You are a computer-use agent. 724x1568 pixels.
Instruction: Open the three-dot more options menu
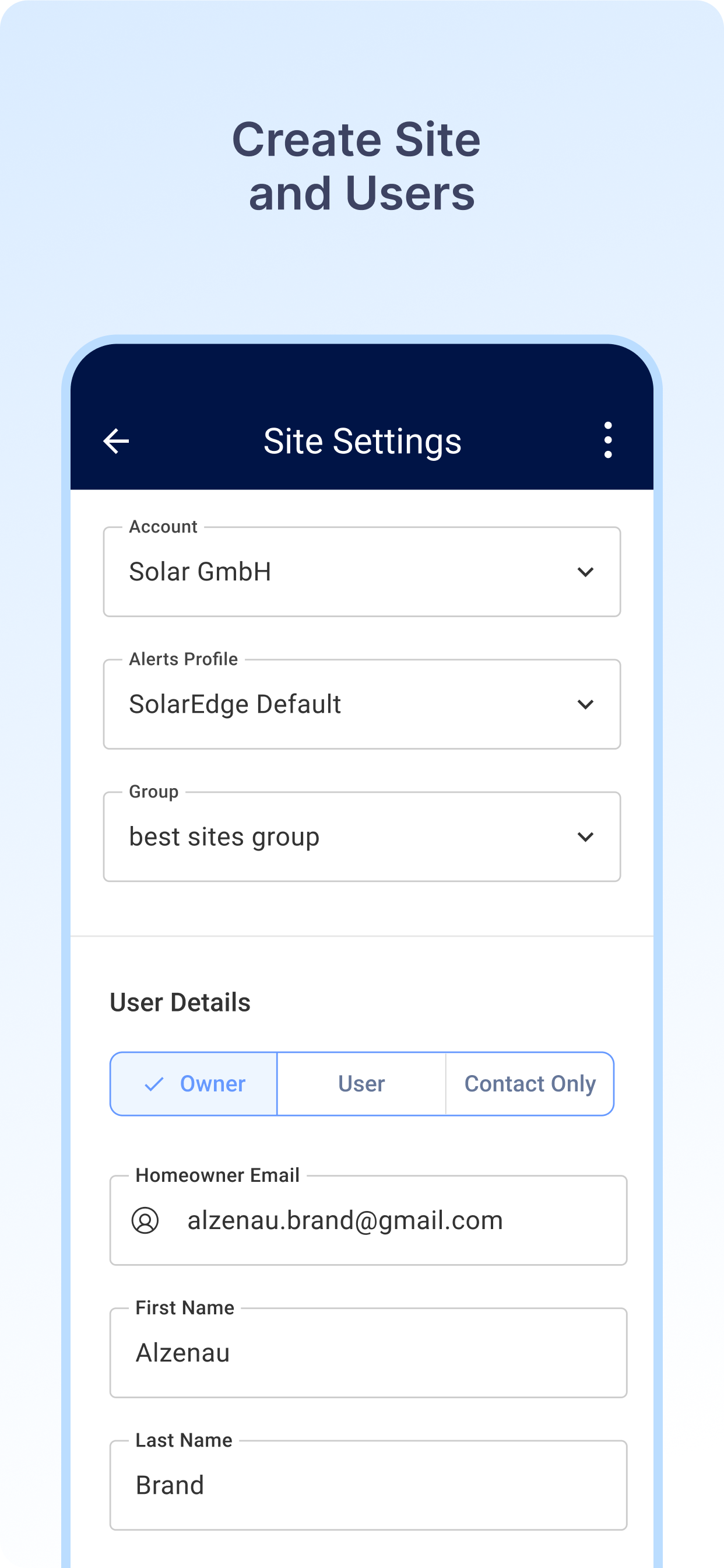coord(607,440)
